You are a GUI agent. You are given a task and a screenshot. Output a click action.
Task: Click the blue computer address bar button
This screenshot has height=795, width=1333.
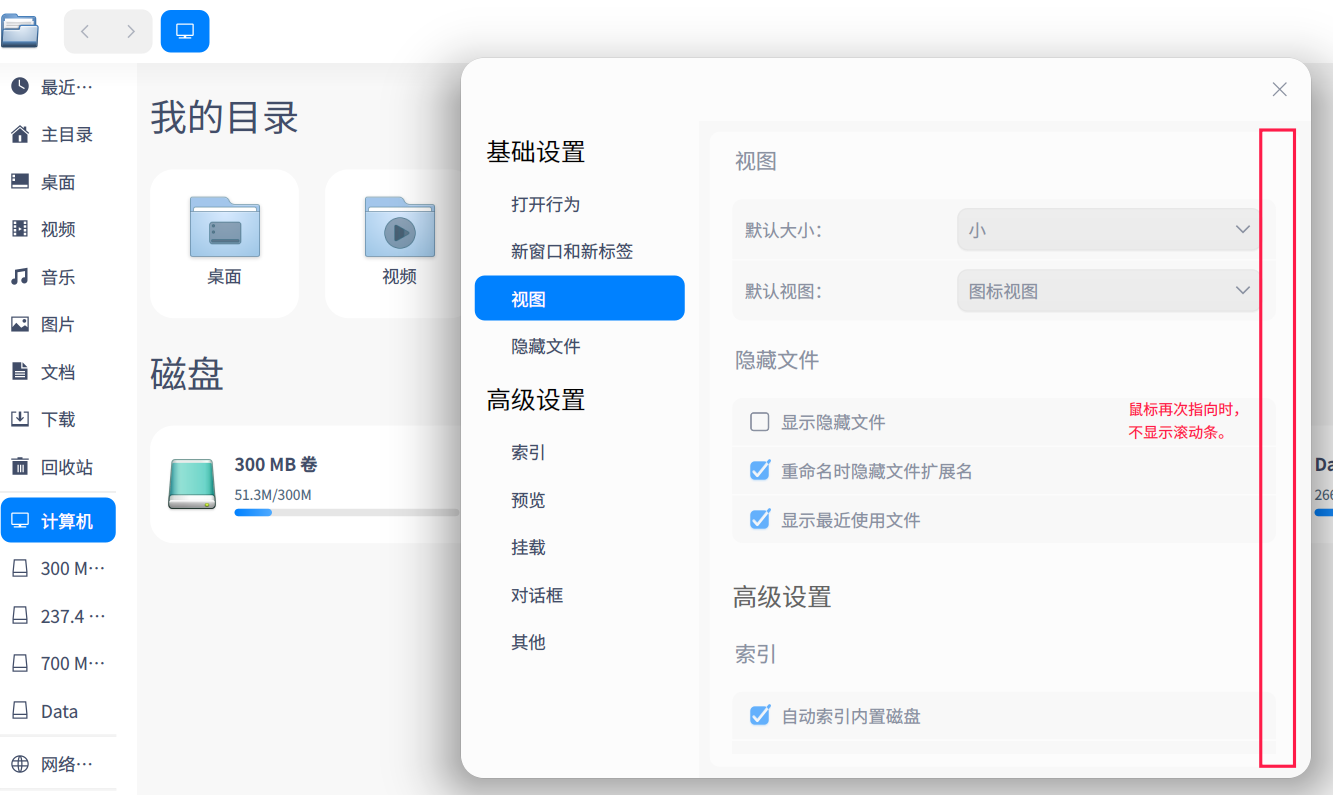point(185,31)
